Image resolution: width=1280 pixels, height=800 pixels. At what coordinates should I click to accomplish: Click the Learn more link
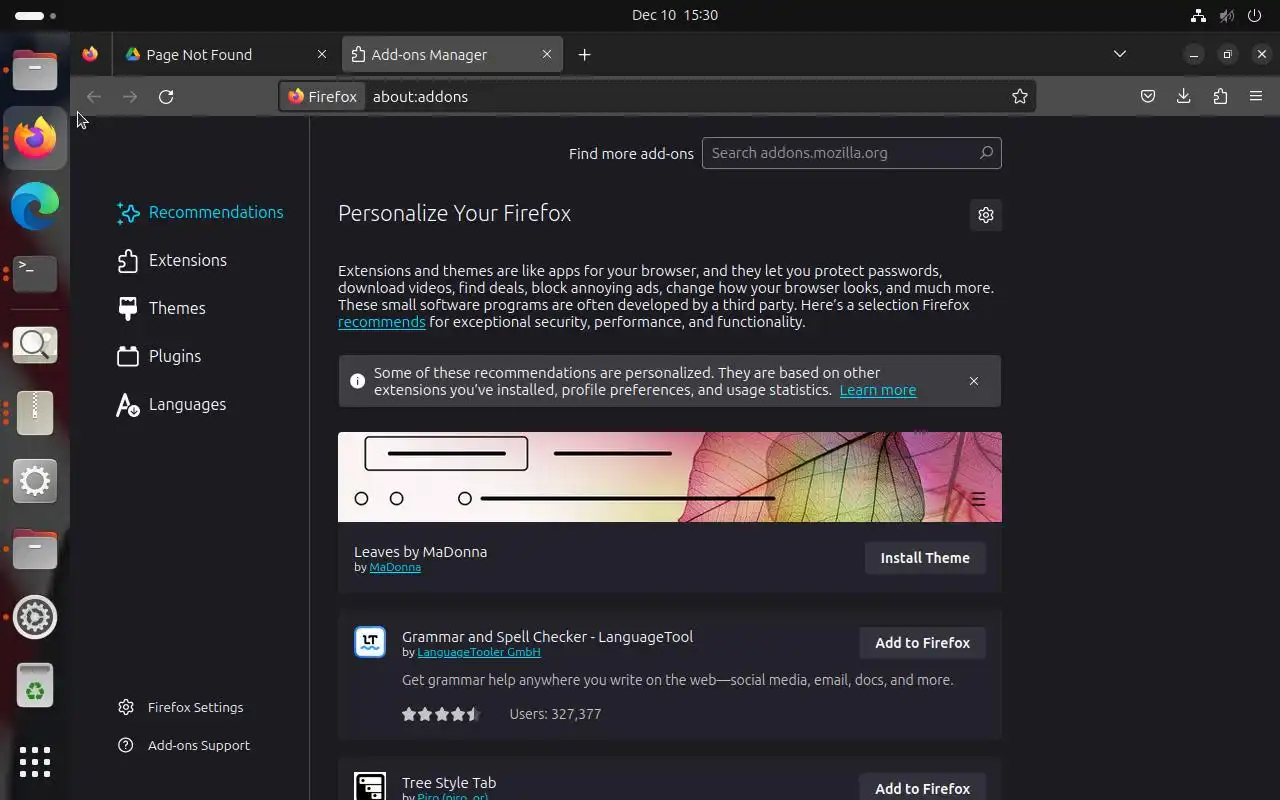coord(878,390)
